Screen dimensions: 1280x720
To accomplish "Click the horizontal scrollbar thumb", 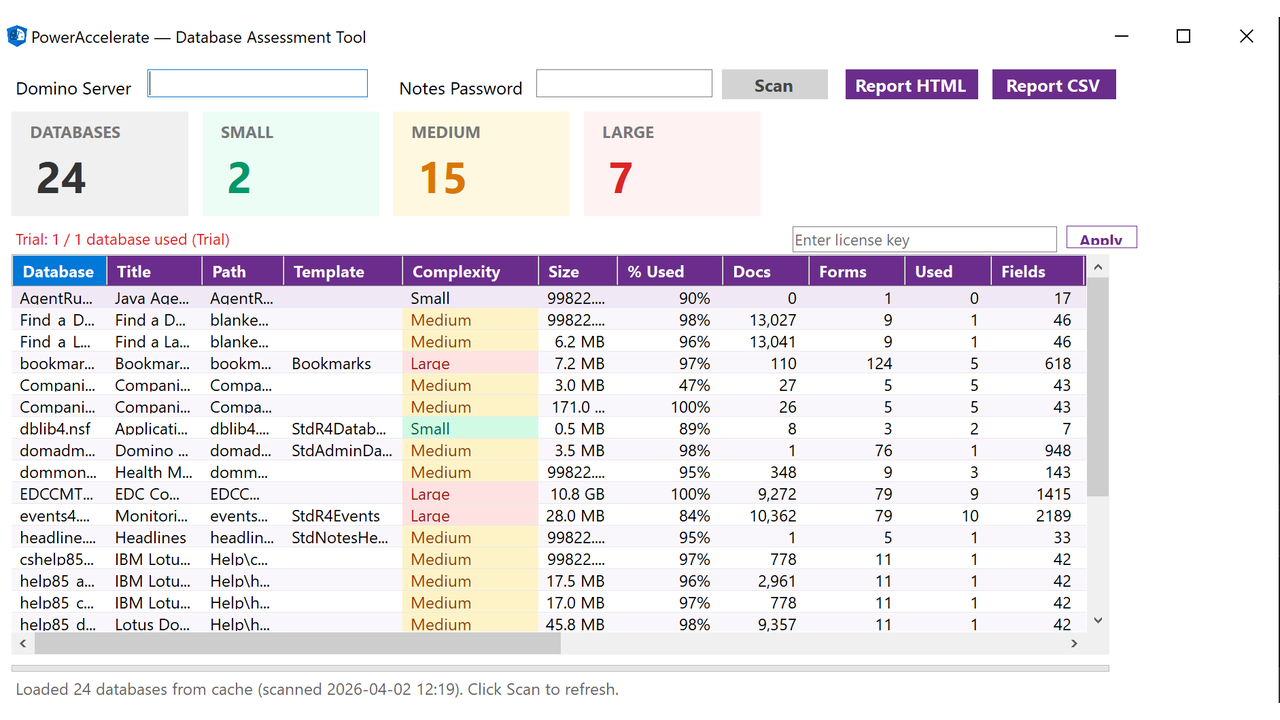I will (296, 643).
